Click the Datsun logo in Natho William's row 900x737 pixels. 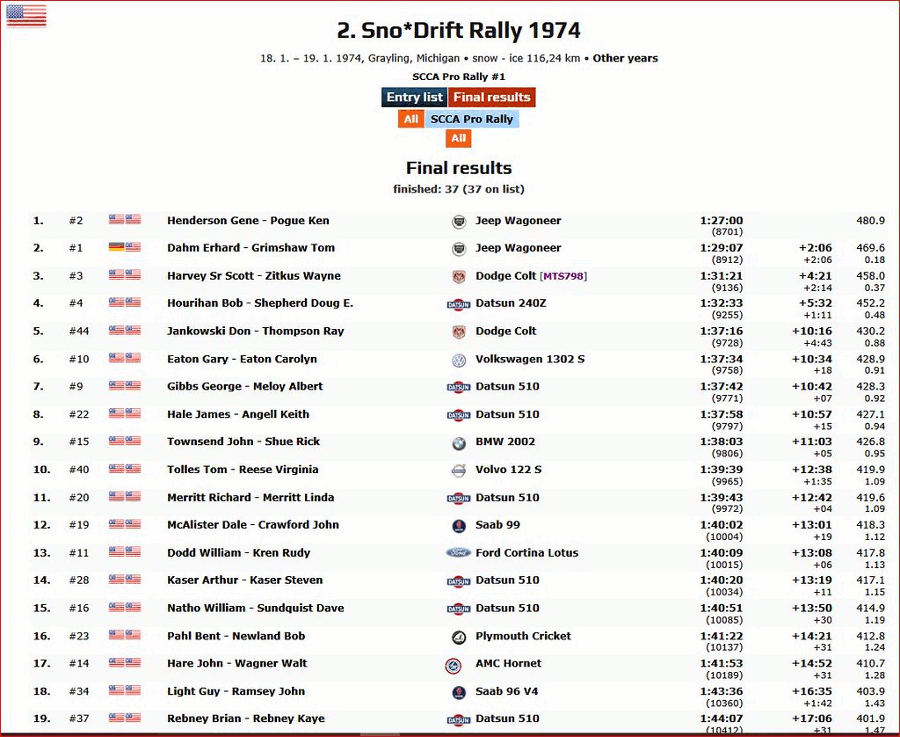click(x=459, y=610)
